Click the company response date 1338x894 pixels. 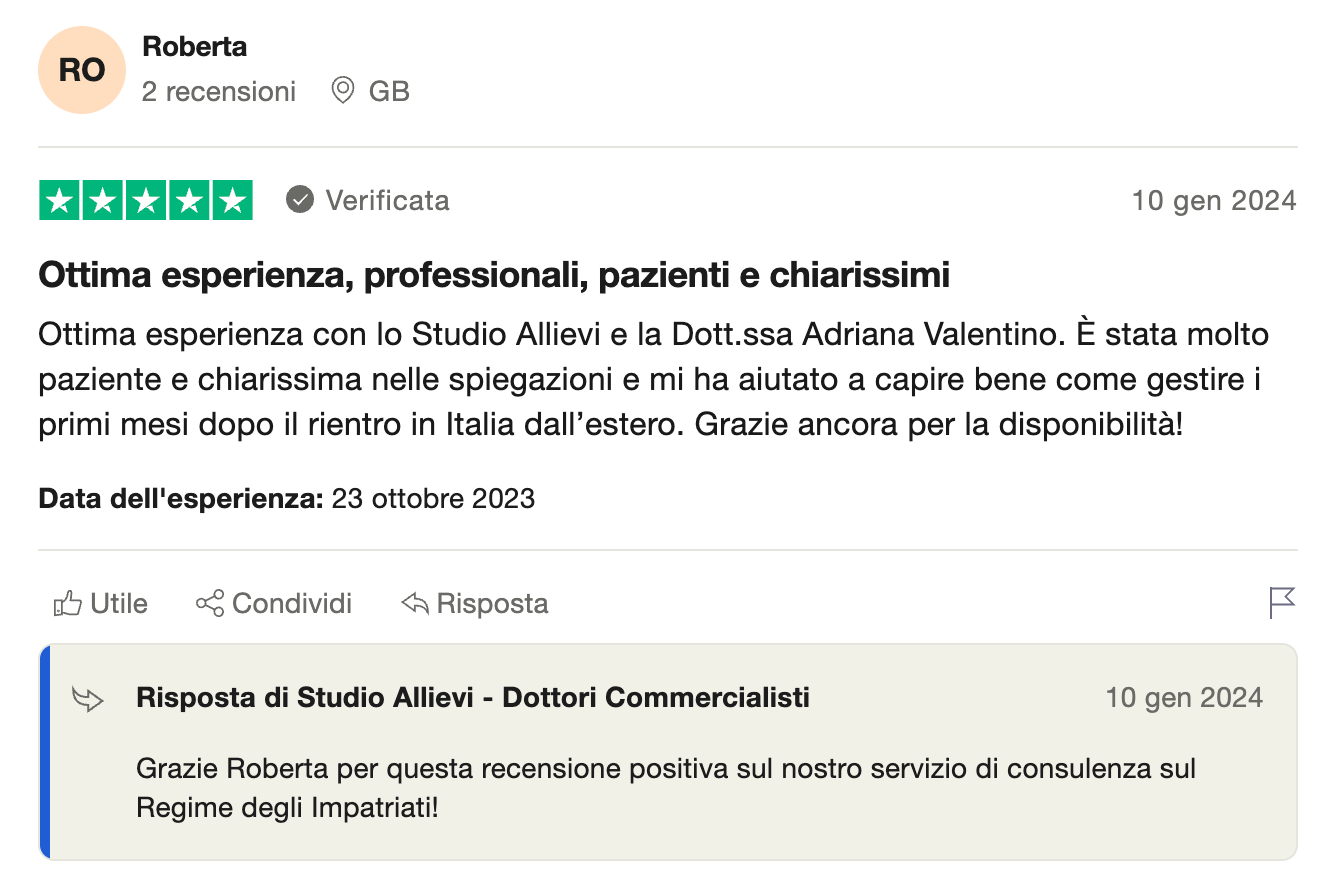[x=1183, y=697]
